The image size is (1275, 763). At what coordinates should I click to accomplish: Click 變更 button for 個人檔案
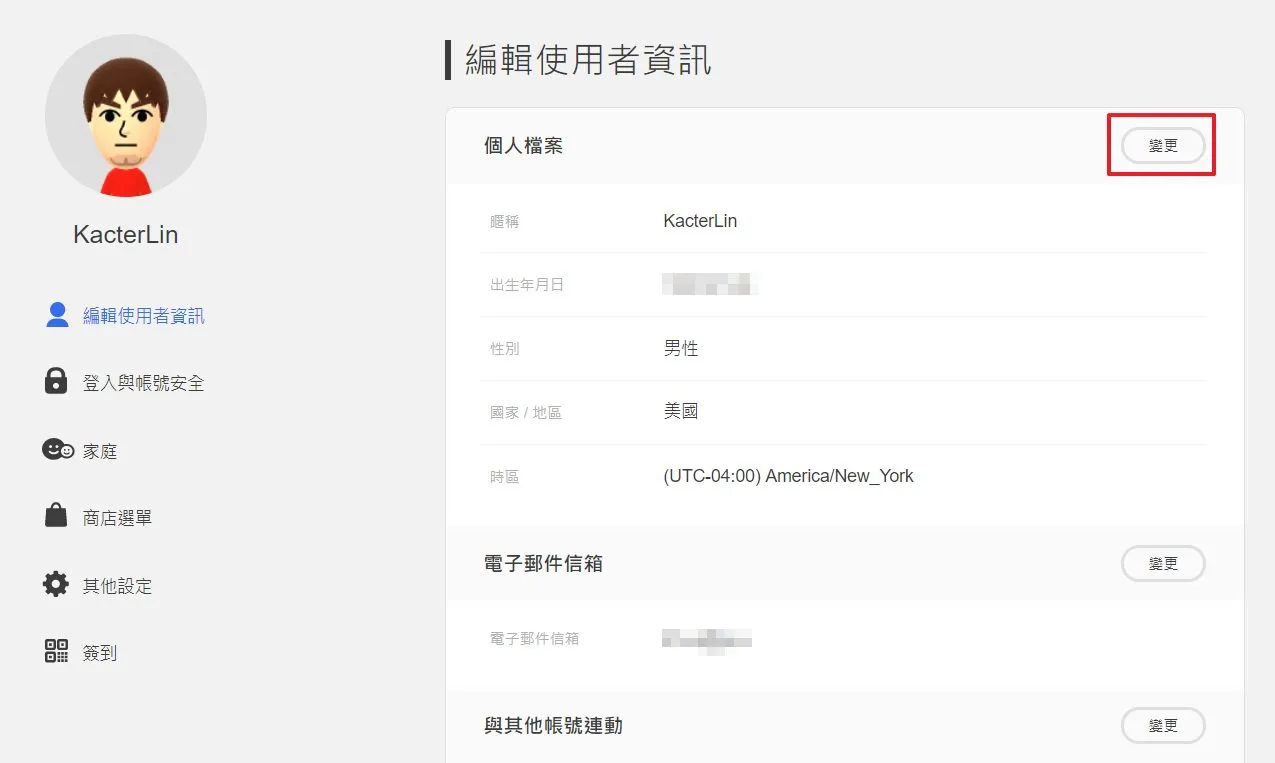(1163, 146)
